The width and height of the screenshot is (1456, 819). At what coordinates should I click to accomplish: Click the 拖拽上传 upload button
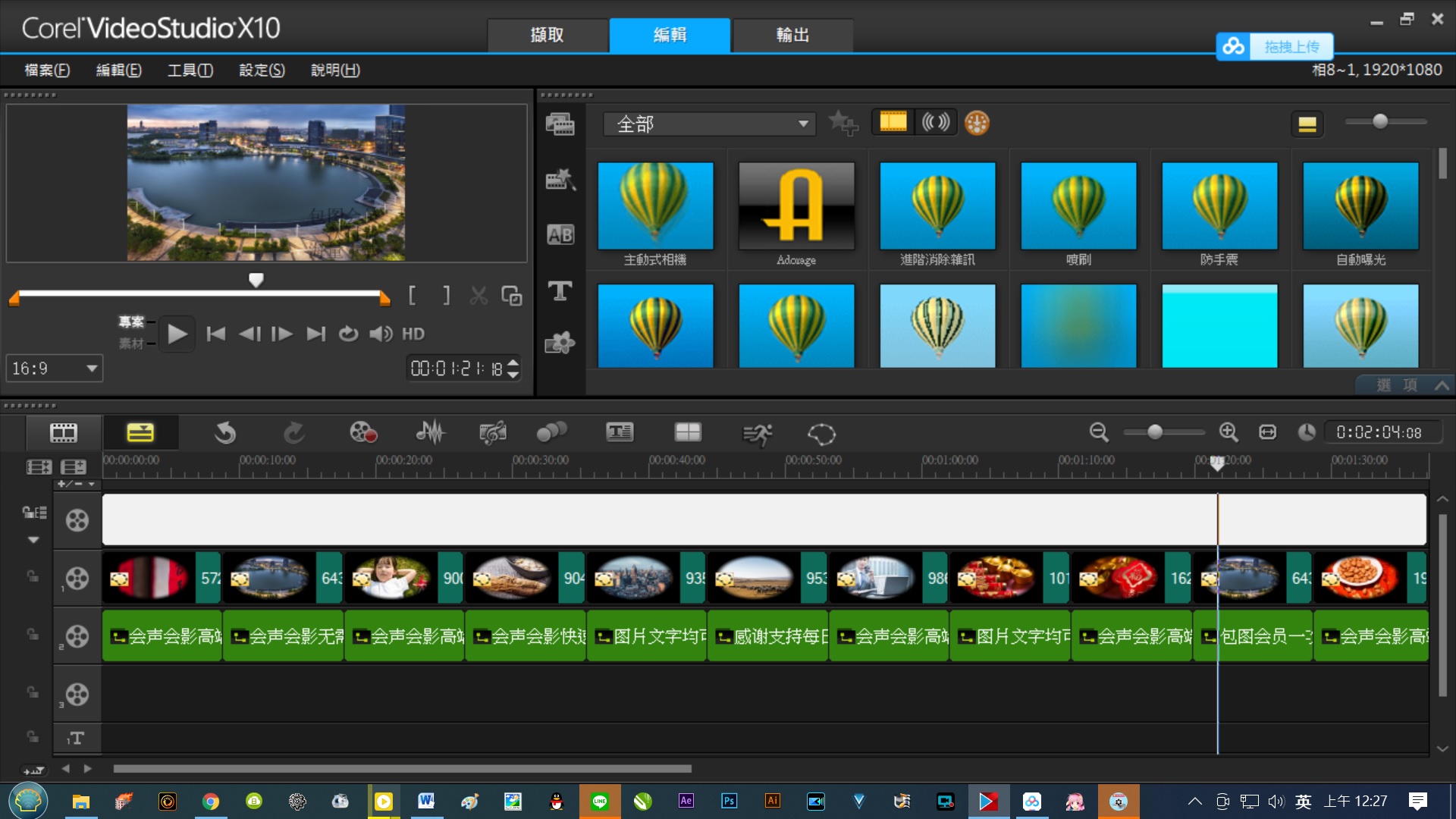pyautogui.click(x=1275, y=47)
